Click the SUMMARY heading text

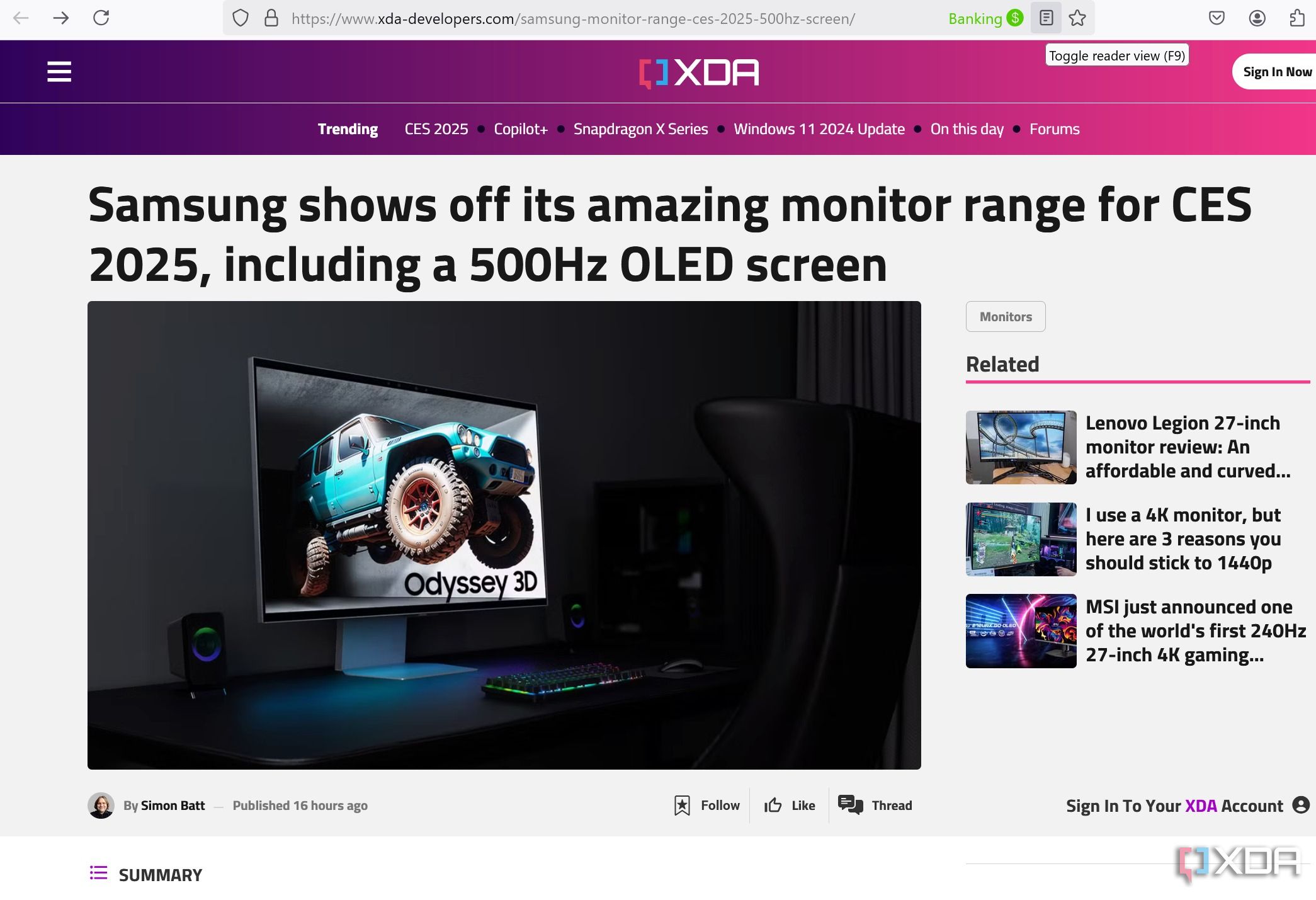coord(161,875)
